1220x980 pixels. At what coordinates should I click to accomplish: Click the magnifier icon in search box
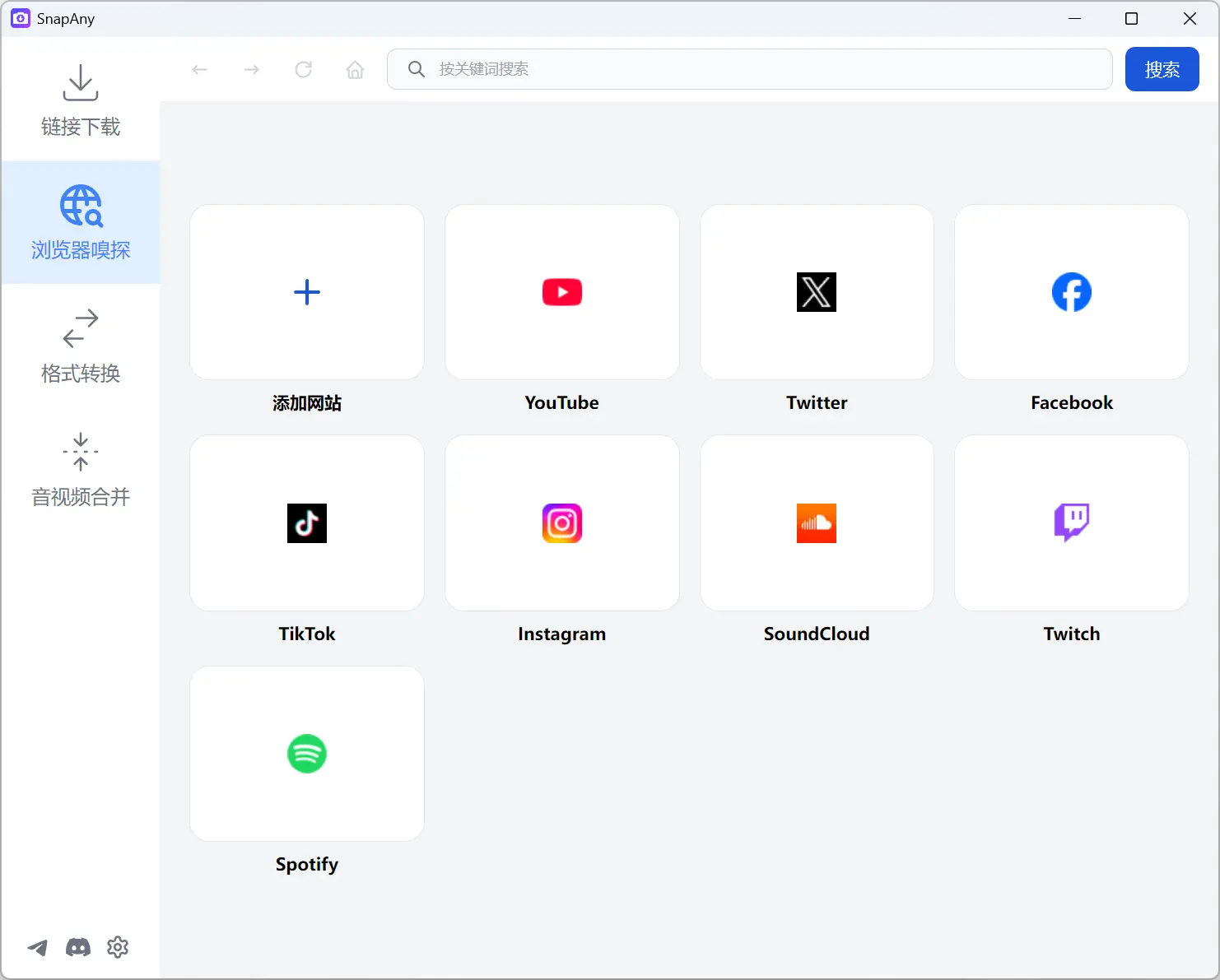[417, 69]
